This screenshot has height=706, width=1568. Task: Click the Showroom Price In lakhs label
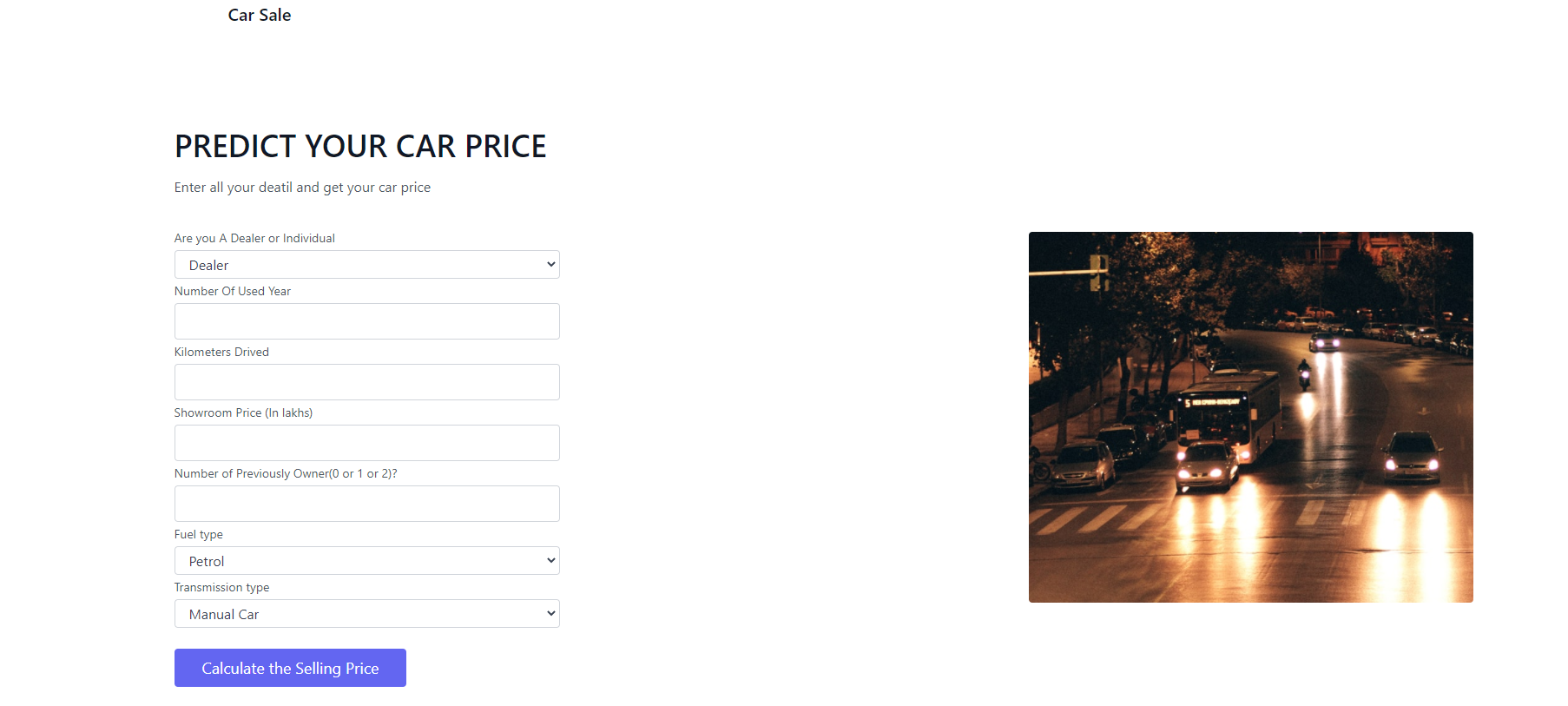[x=243, y=412]
